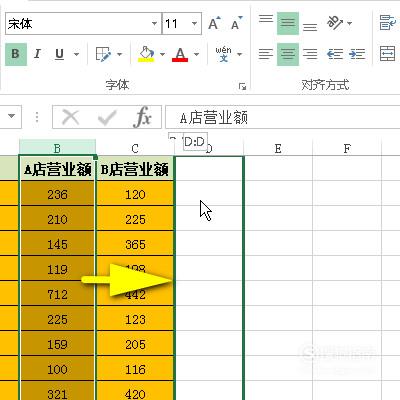400x400 pixels.
Task: Toggle Italic formatting button
Action: pos(37,54)
